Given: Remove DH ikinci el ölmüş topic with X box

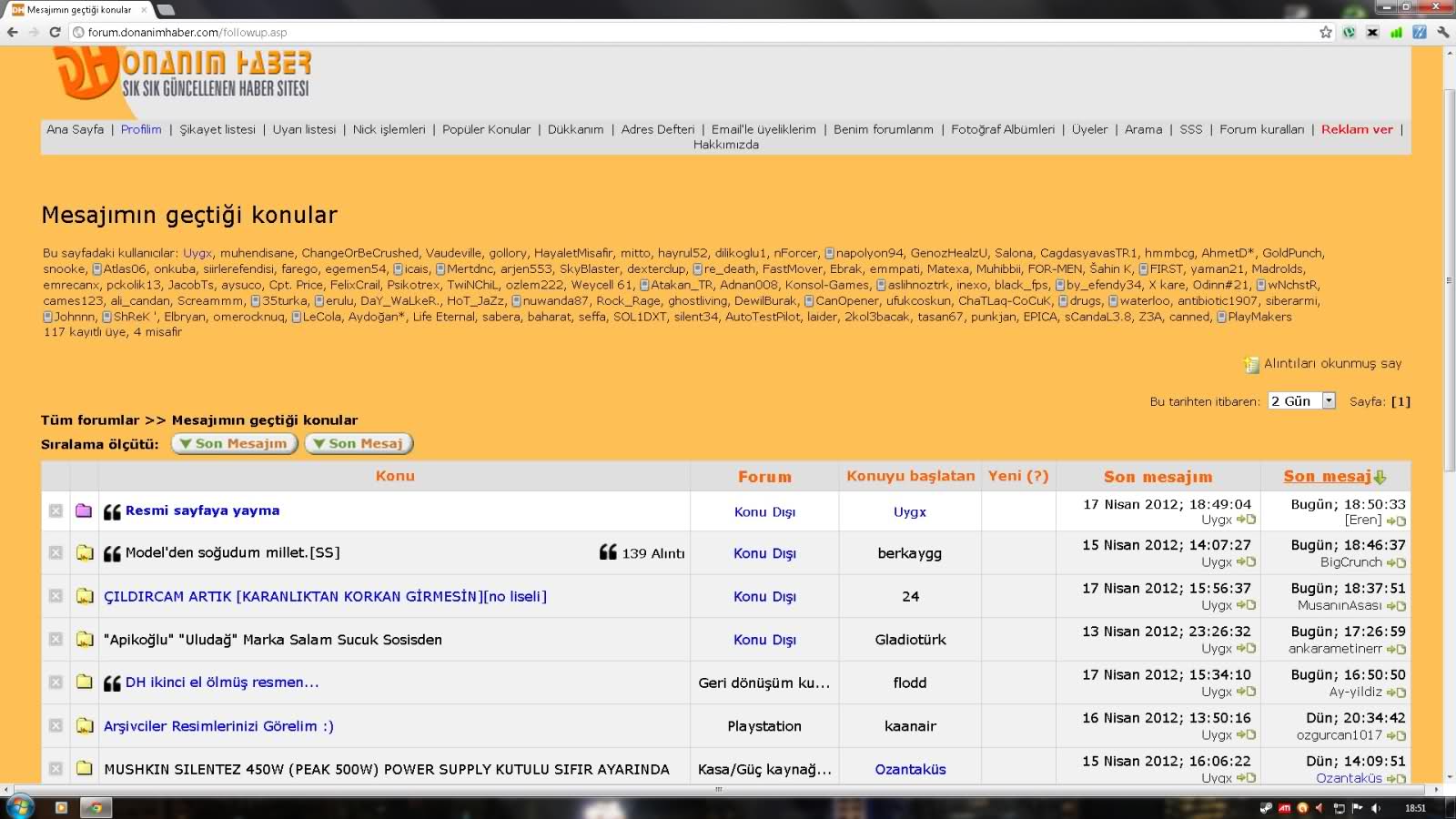Looking at the screenshot, I should (56, 682).
